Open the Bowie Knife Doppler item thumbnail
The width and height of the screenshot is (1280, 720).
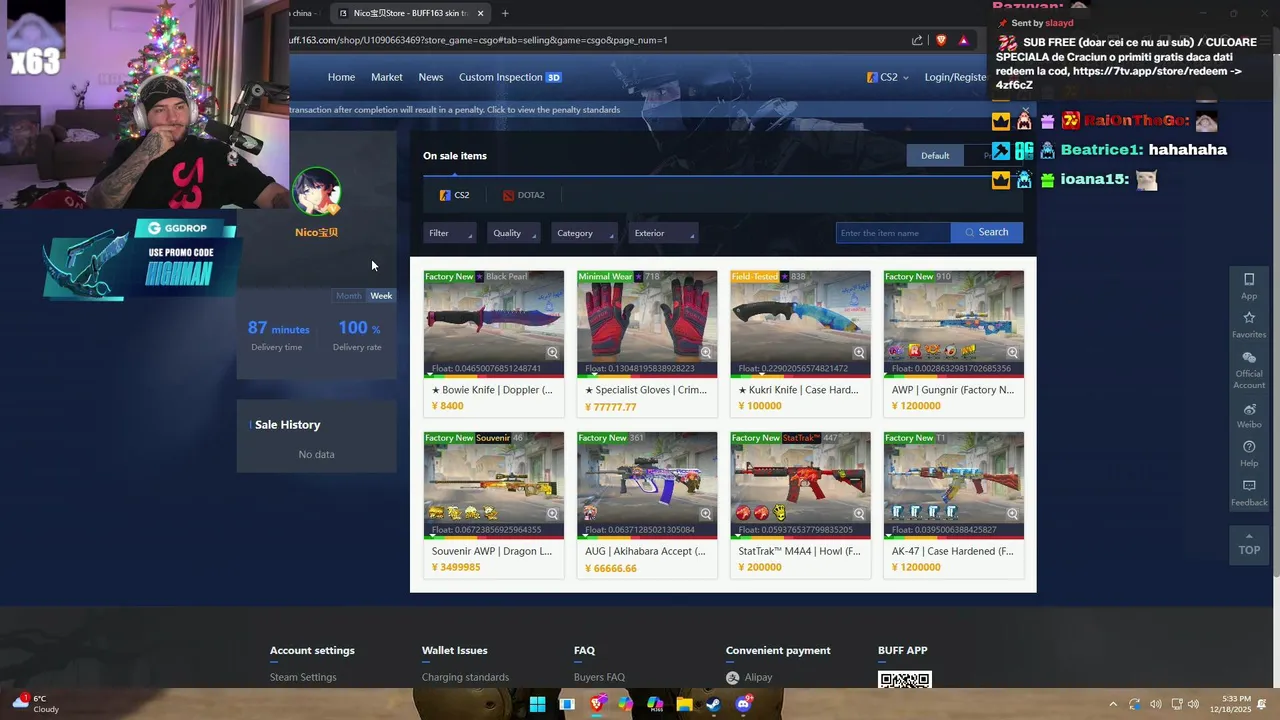point(493,323)
